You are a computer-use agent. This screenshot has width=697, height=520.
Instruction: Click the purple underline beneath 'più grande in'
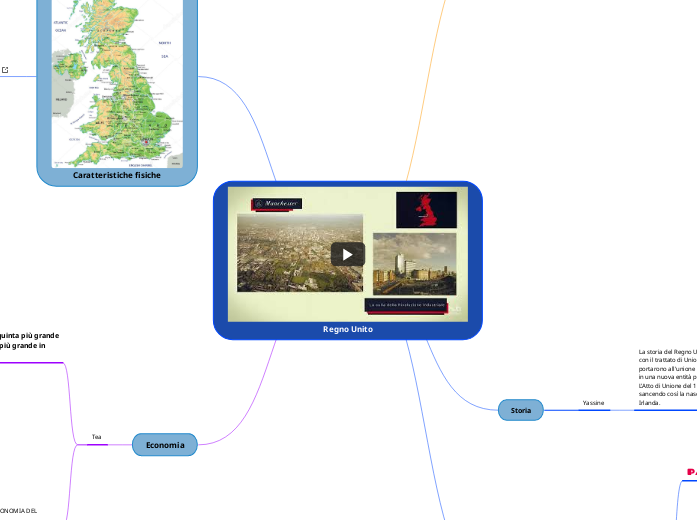(x=30, y=362)
